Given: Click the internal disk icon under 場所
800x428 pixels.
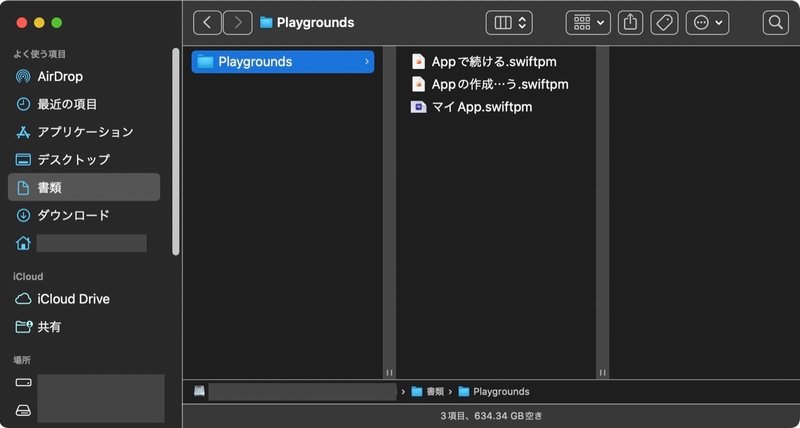Looking at the screenshot, I should (x=23, y=383).
